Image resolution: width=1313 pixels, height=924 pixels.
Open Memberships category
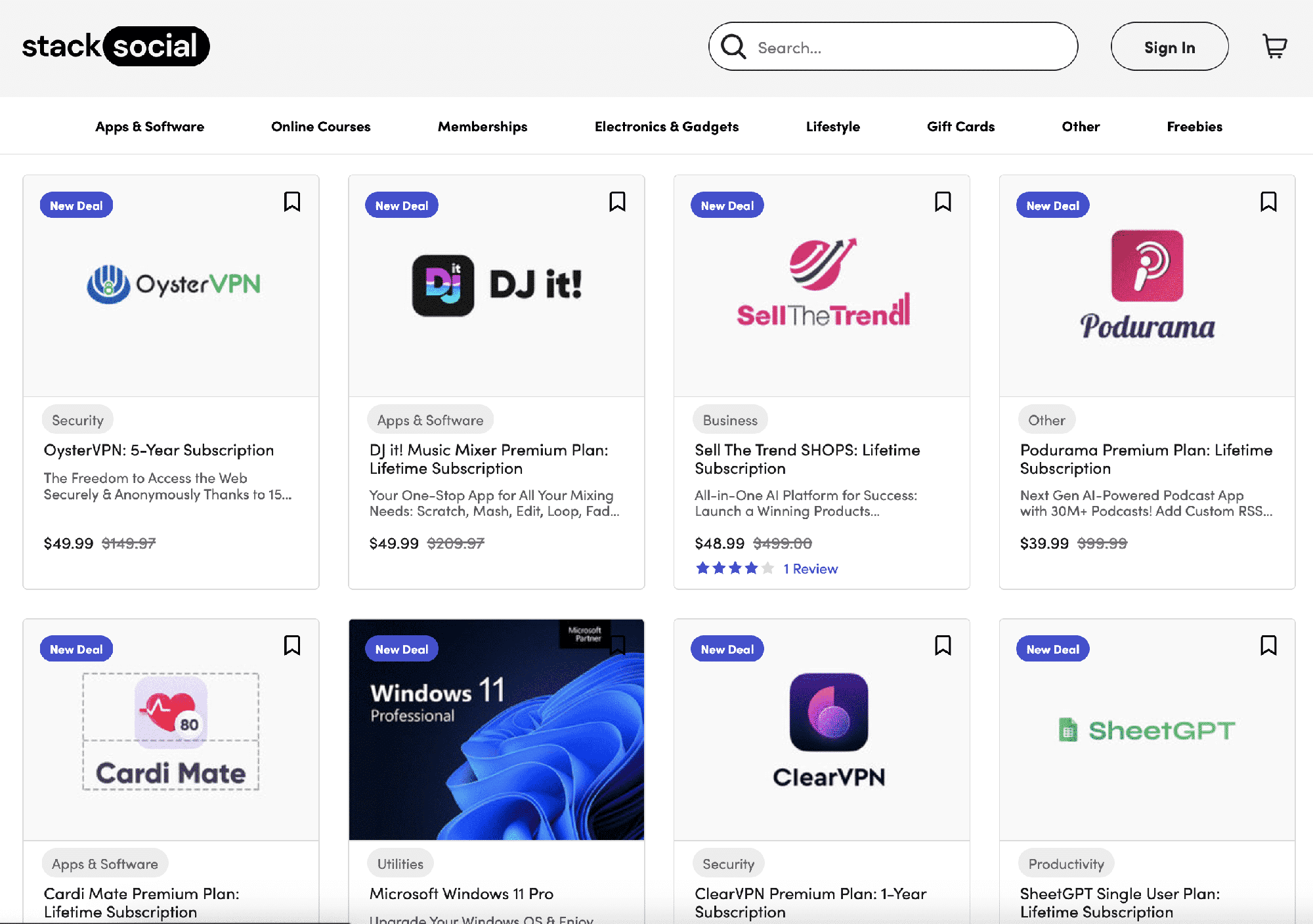click(483, 127)
